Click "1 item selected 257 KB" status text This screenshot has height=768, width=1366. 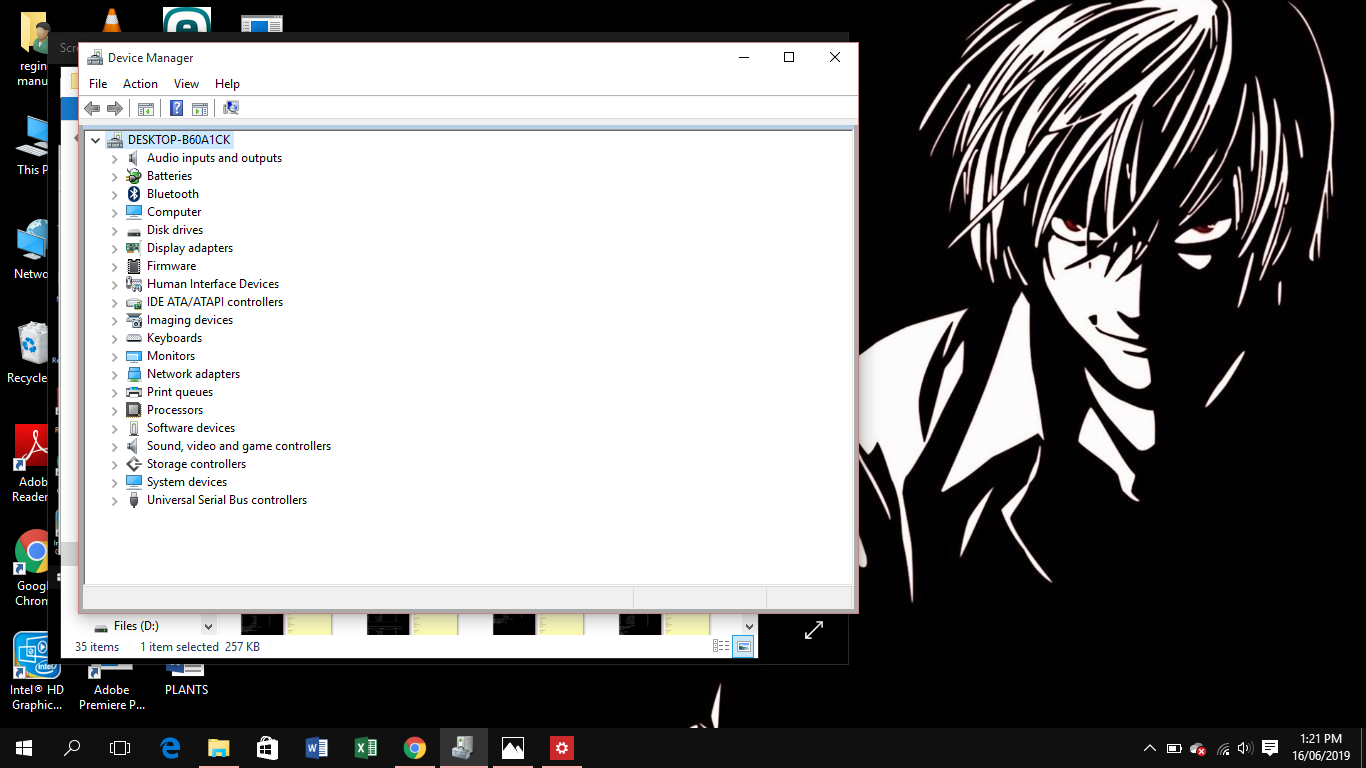(x=200, y=647)
